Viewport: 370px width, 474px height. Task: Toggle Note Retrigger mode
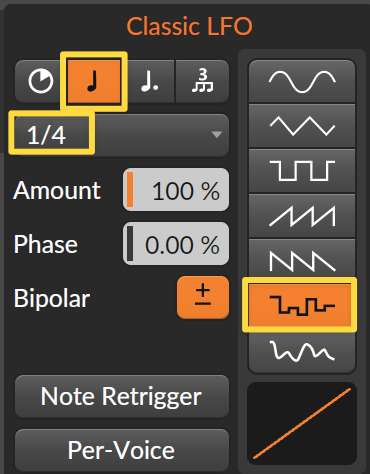pyautogui.click(x=122, y=396)
